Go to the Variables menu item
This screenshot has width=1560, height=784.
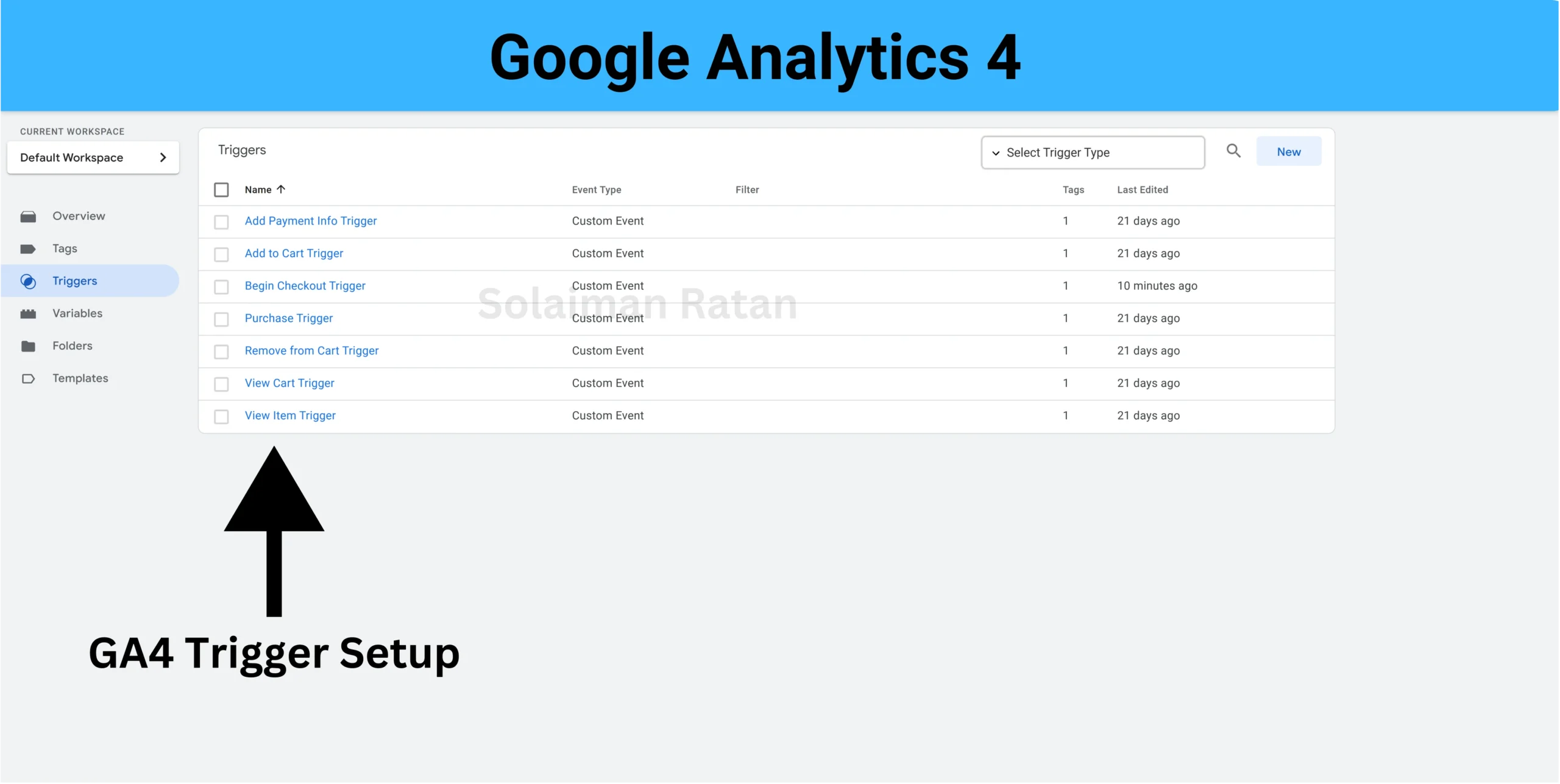(77, 313)
